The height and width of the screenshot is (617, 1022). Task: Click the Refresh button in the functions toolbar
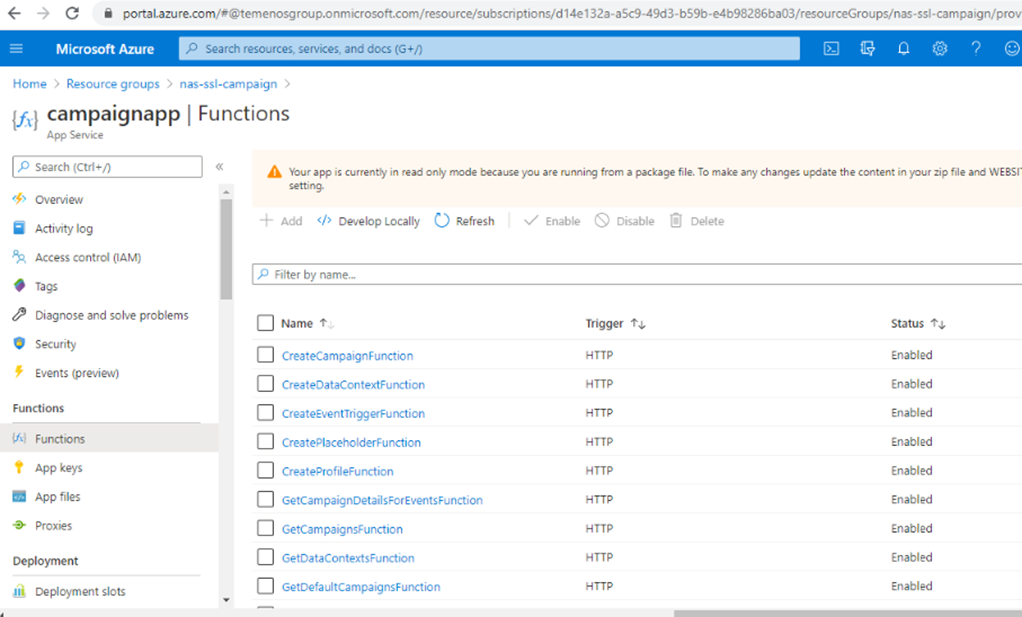[x=464, y=221]
